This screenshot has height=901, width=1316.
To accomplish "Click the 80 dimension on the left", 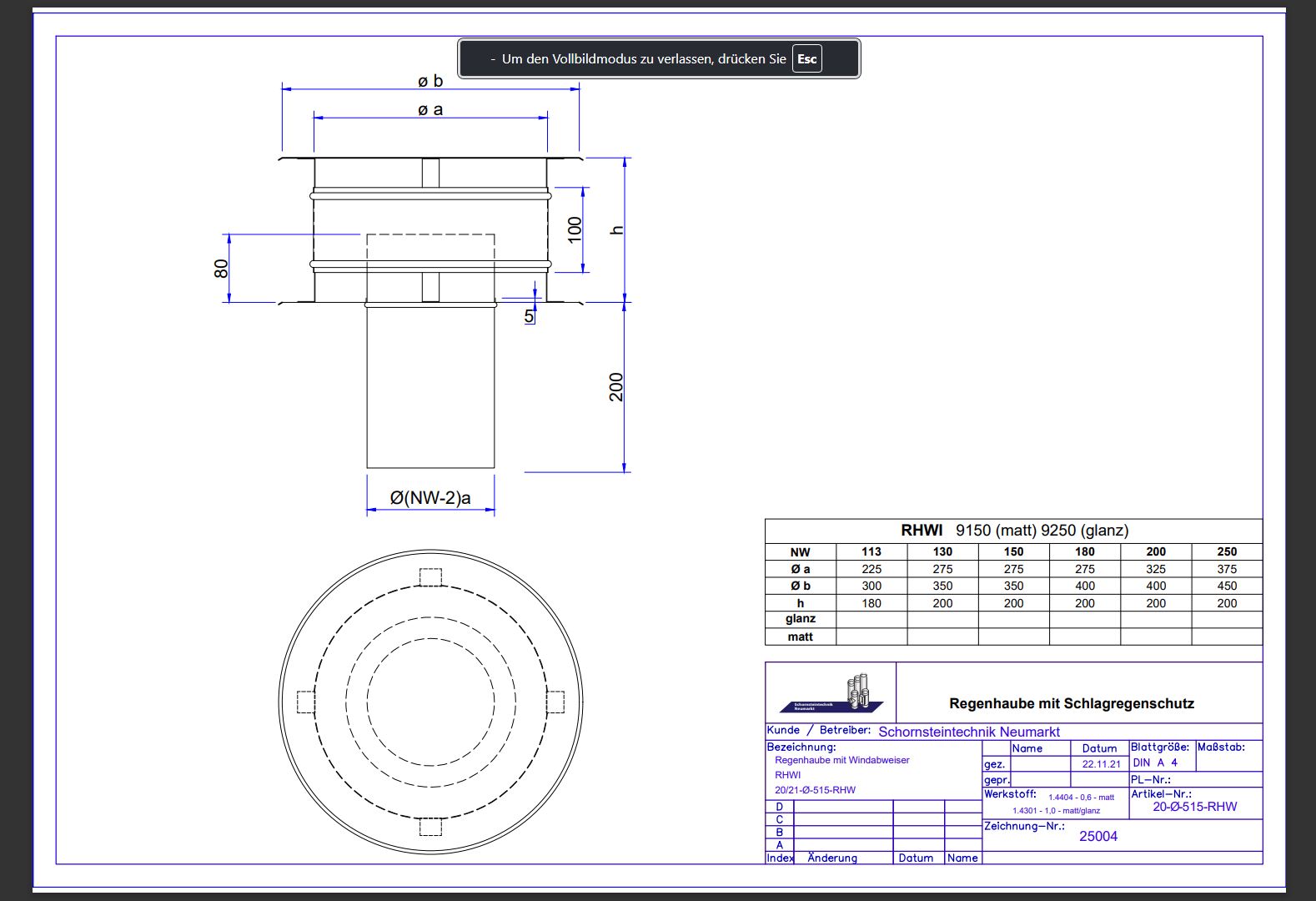I will point(221,269).
